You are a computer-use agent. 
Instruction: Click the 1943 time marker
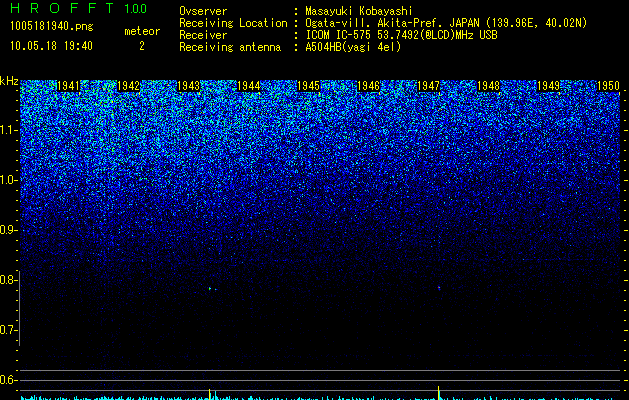coord(189,86)
